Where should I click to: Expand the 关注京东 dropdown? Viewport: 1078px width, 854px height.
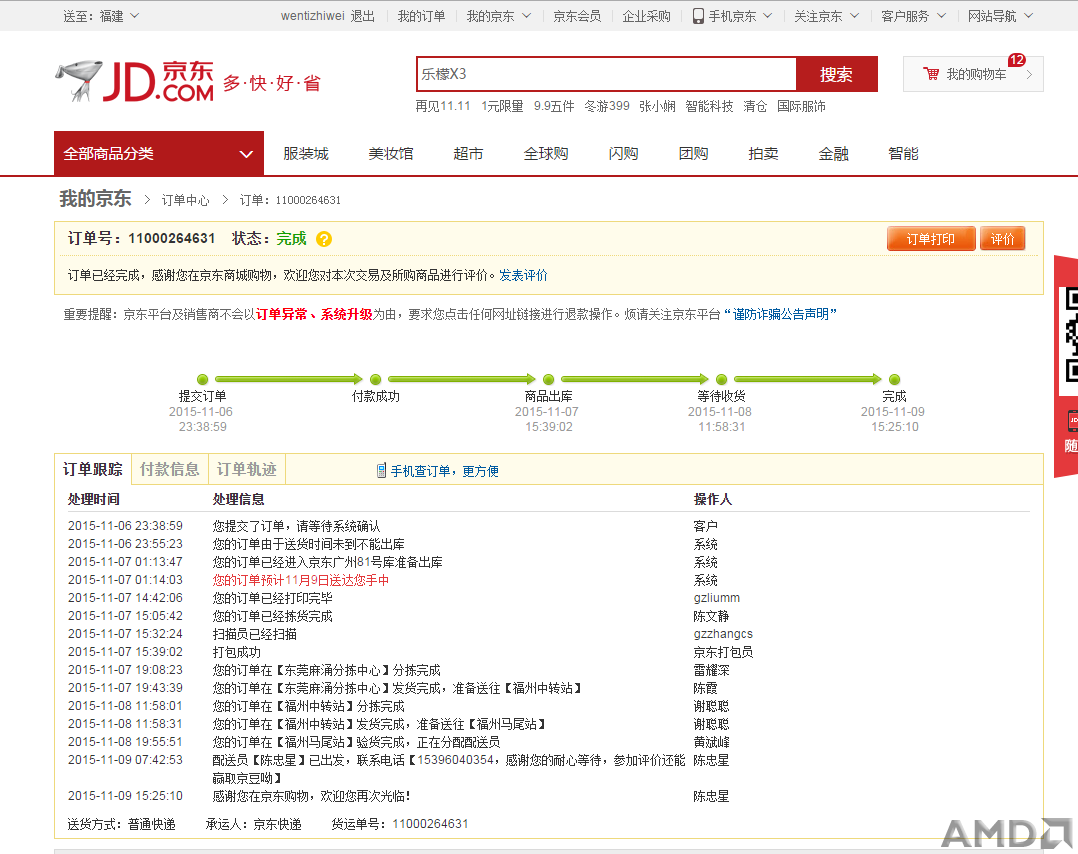[x=826, y=16]
